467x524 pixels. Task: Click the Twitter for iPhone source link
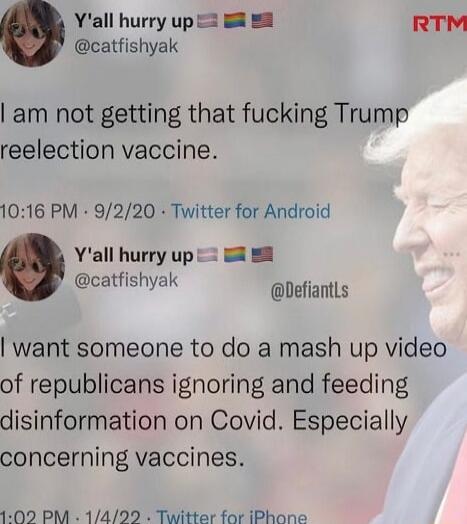(232, 517)
